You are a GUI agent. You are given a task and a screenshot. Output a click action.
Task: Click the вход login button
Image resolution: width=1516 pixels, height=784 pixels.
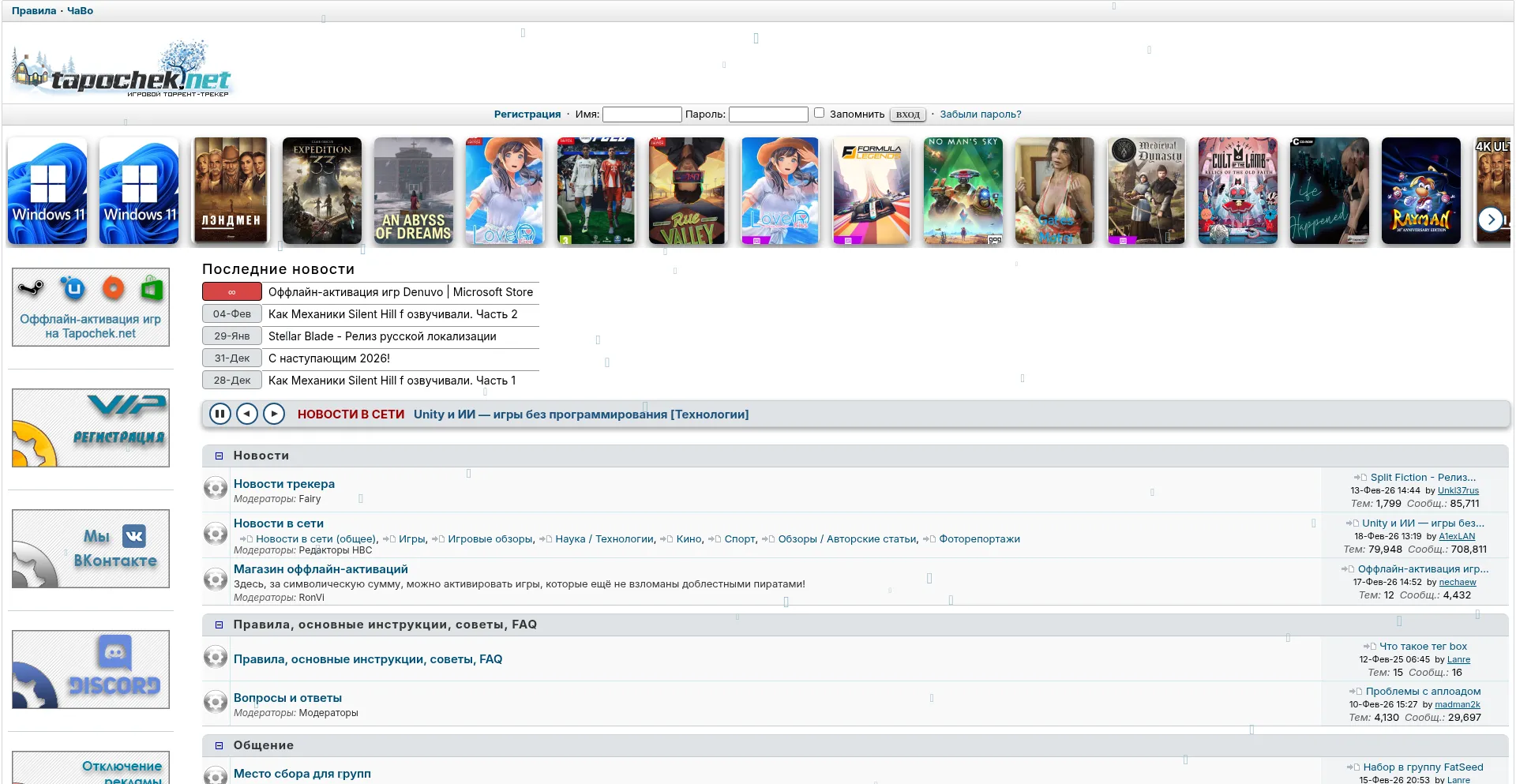[x=908, y=114]
